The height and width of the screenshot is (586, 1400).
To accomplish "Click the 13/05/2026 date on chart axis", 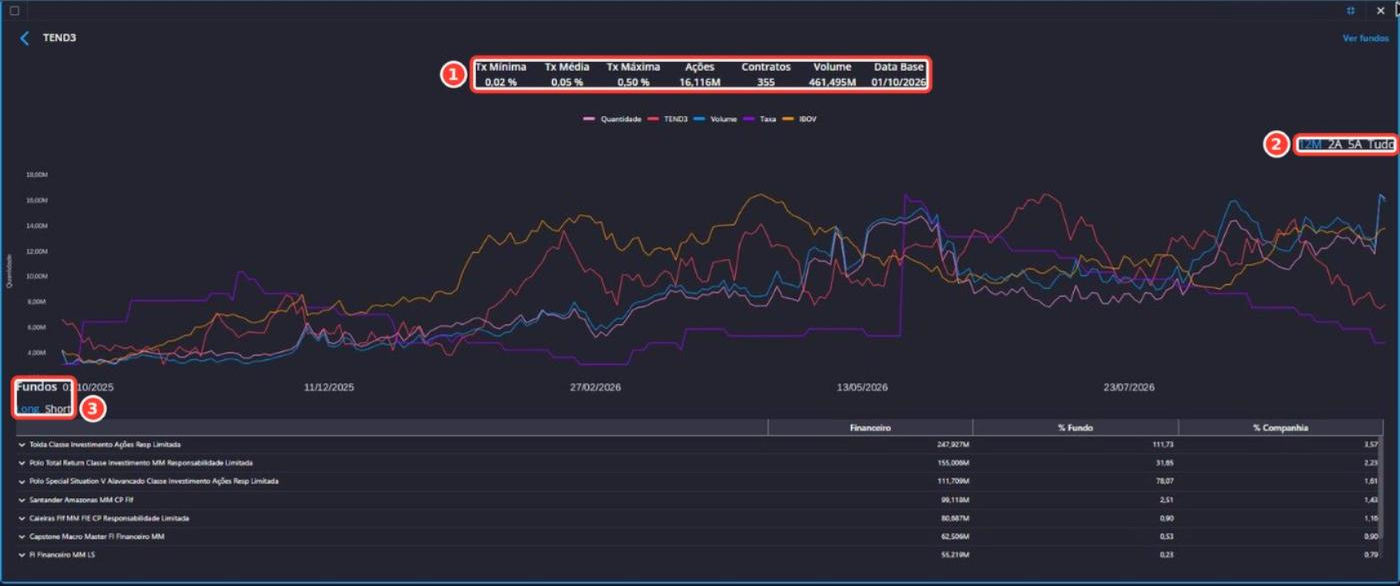I will (x=862, y=386).
